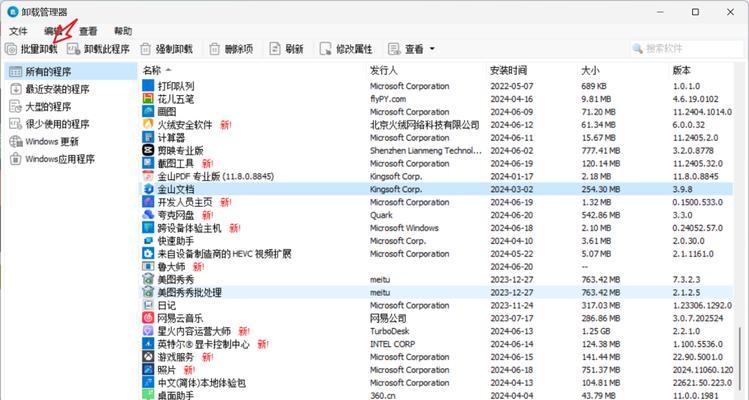Viewport: 749px width, 400px height.
Task: Maximize the 卸载管理器 window
Action: (696, 12)
